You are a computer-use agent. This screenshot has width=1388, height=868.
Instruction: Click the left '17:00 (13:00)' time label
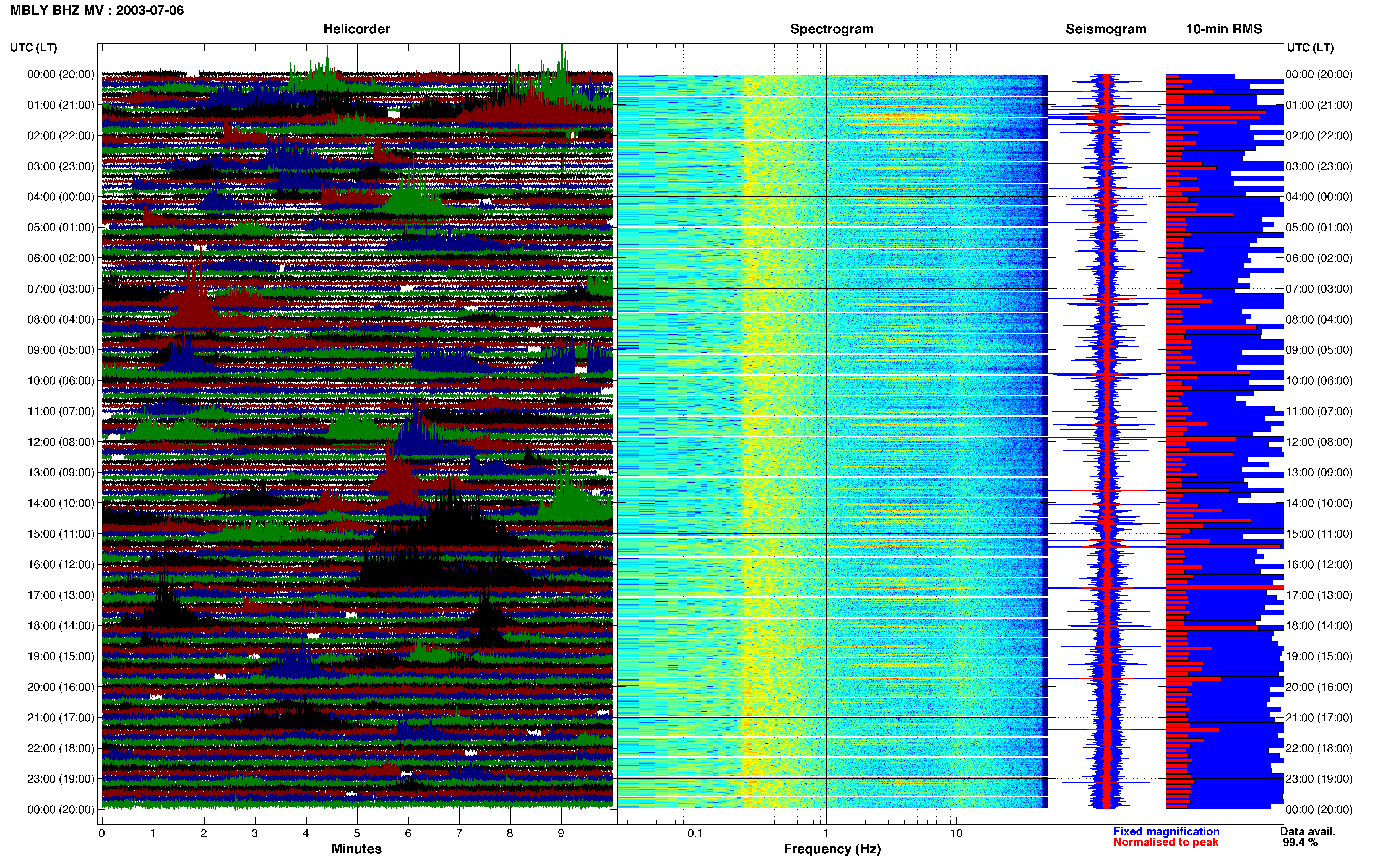click(61, 595)
